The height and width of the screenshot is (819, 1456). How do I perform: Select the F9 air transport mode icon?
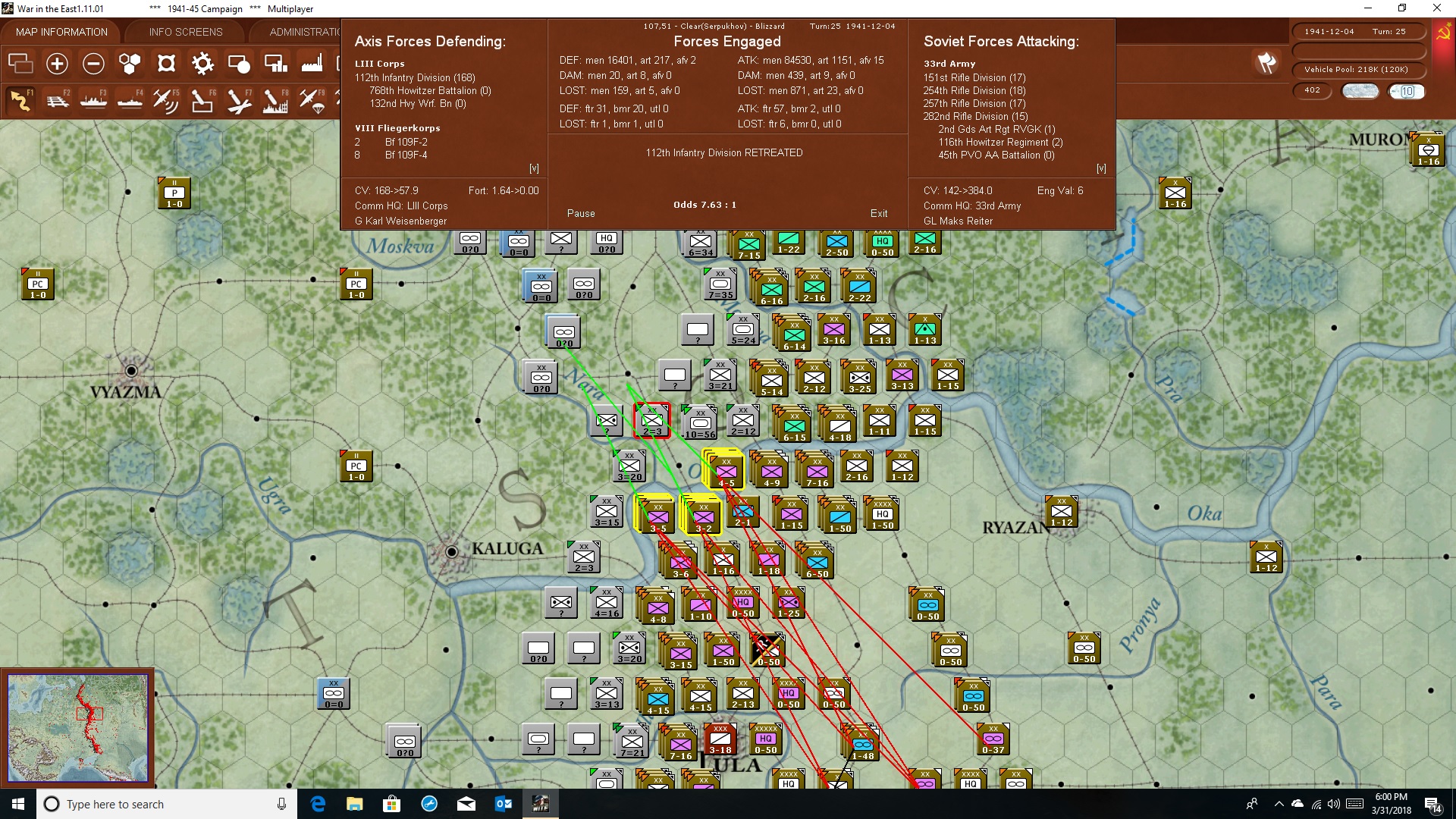[x=312, y=100]
